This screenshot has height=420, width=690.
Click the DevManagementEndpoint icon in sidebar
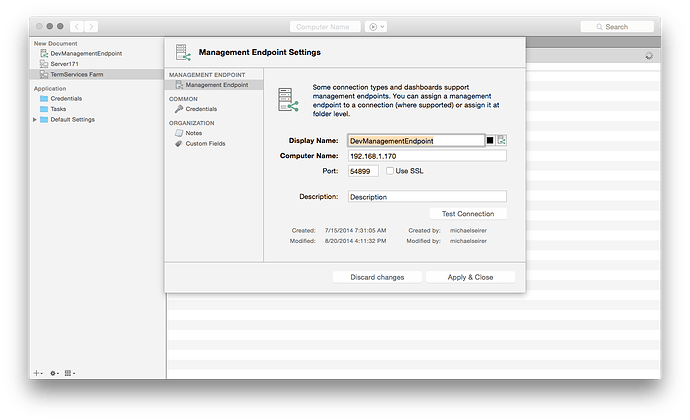(44, 53)
